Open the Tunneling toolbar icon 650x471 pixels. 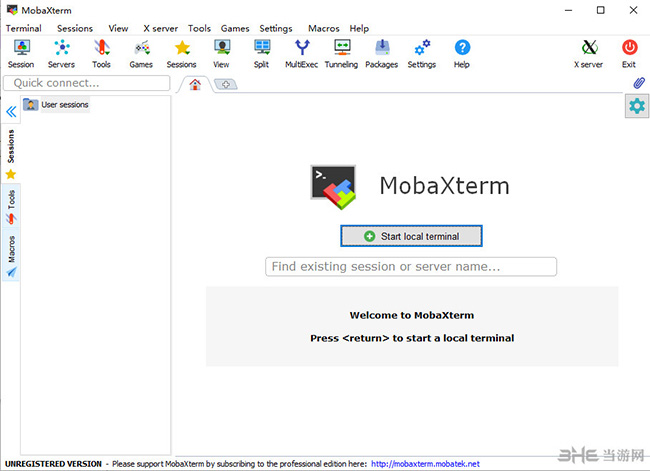click(x=342, y=53)
